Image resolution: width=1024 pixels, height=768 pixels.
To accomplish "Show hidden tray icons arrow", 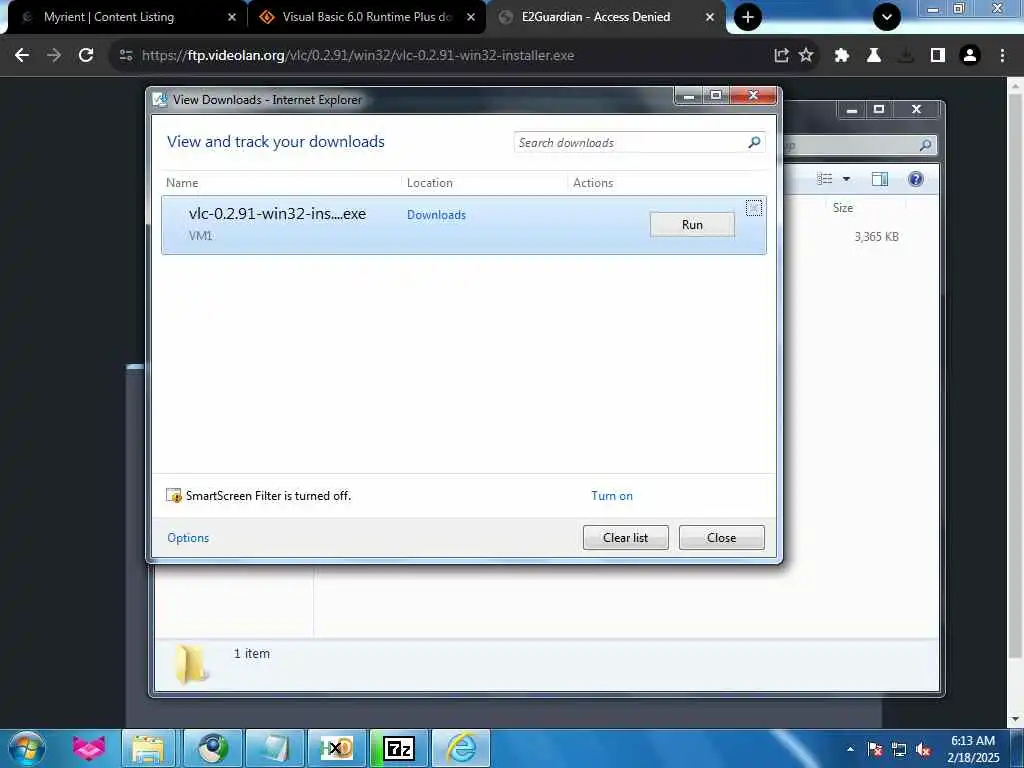I will [x=850, y=749].
